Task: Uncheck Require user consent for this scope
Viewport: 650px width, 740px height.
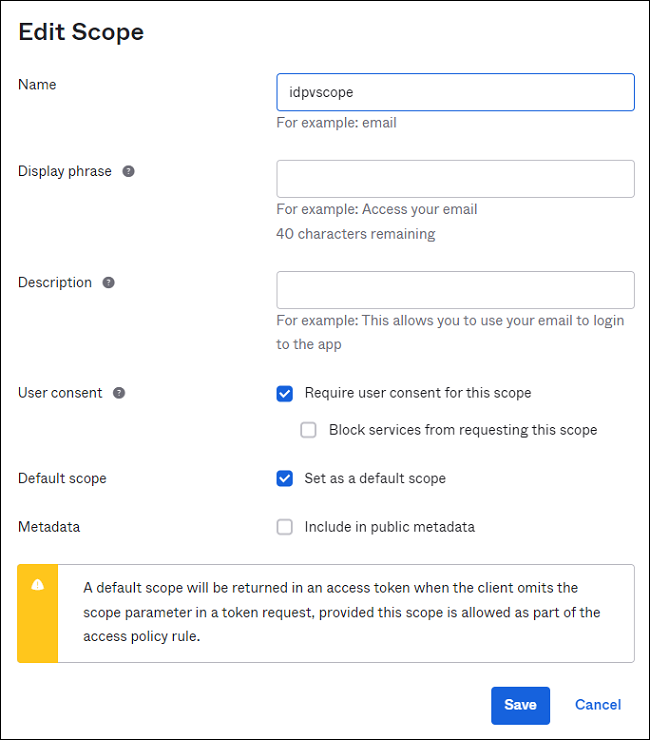Action: (x=285, y=394)
